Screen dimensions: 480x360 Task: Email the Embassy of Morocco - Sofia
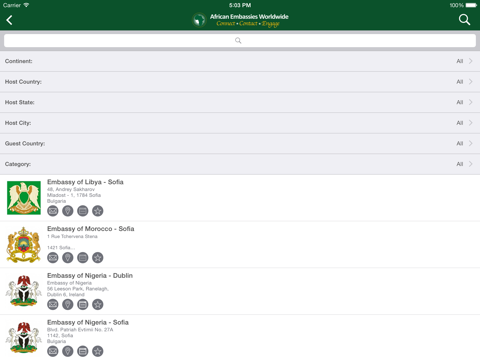pos(53,257)
